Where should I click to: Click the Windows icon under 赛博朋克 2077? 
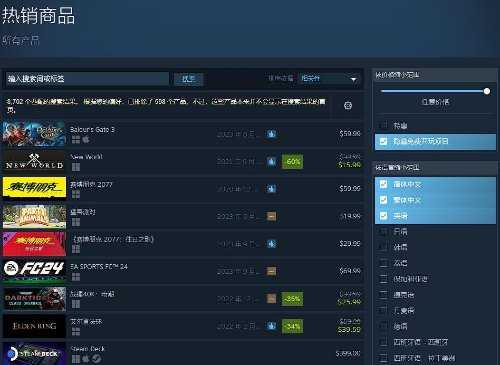pos(76,194)
